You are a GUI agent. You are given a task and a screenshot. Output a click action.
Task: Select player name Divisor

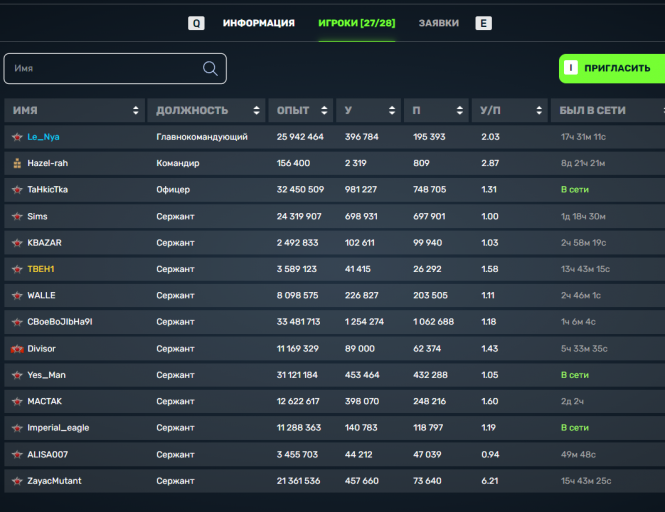[42, 349]
